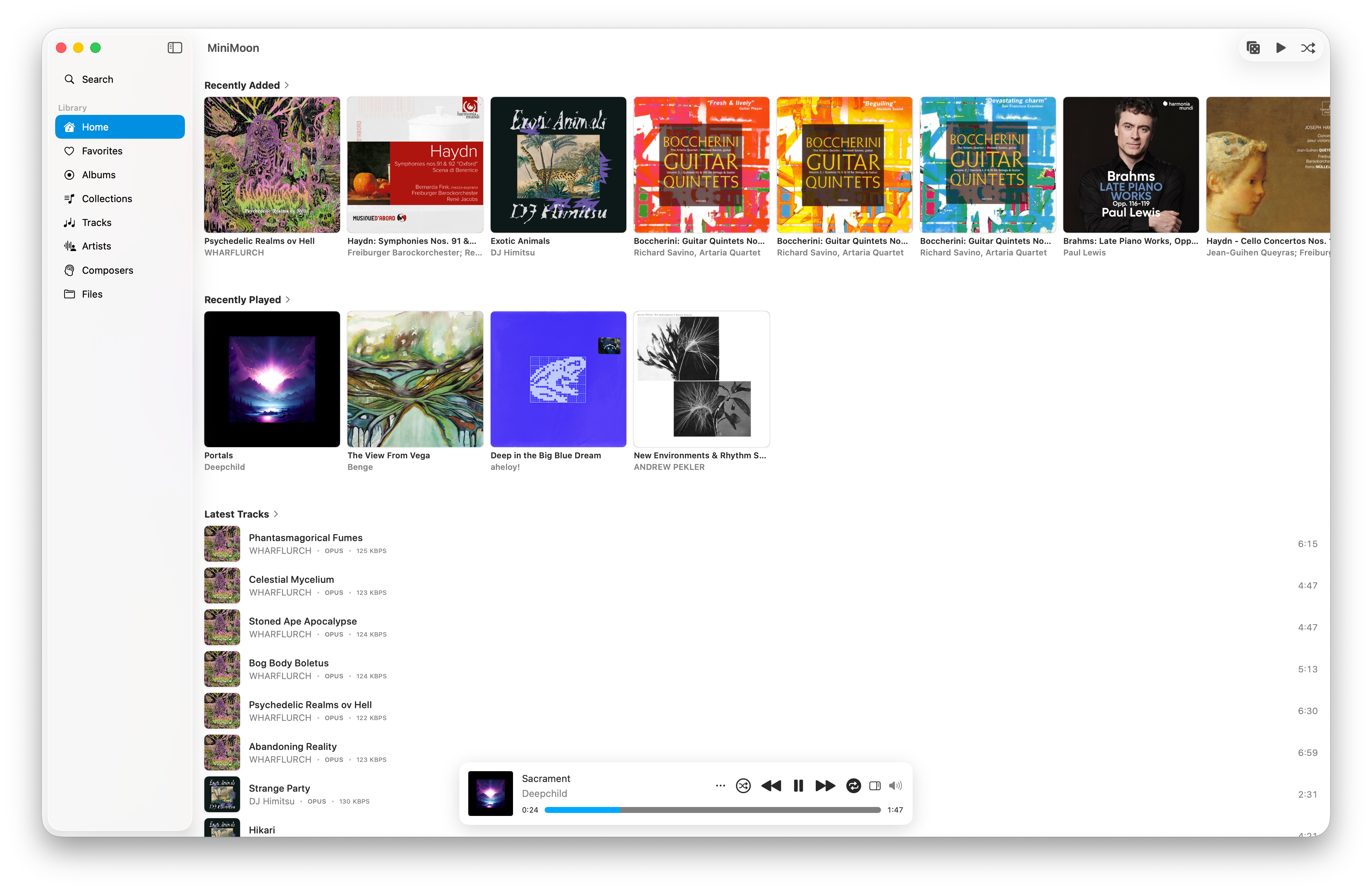Open the Latest Tracks heading link
1372x892 pixels.
tap(236, 514)
